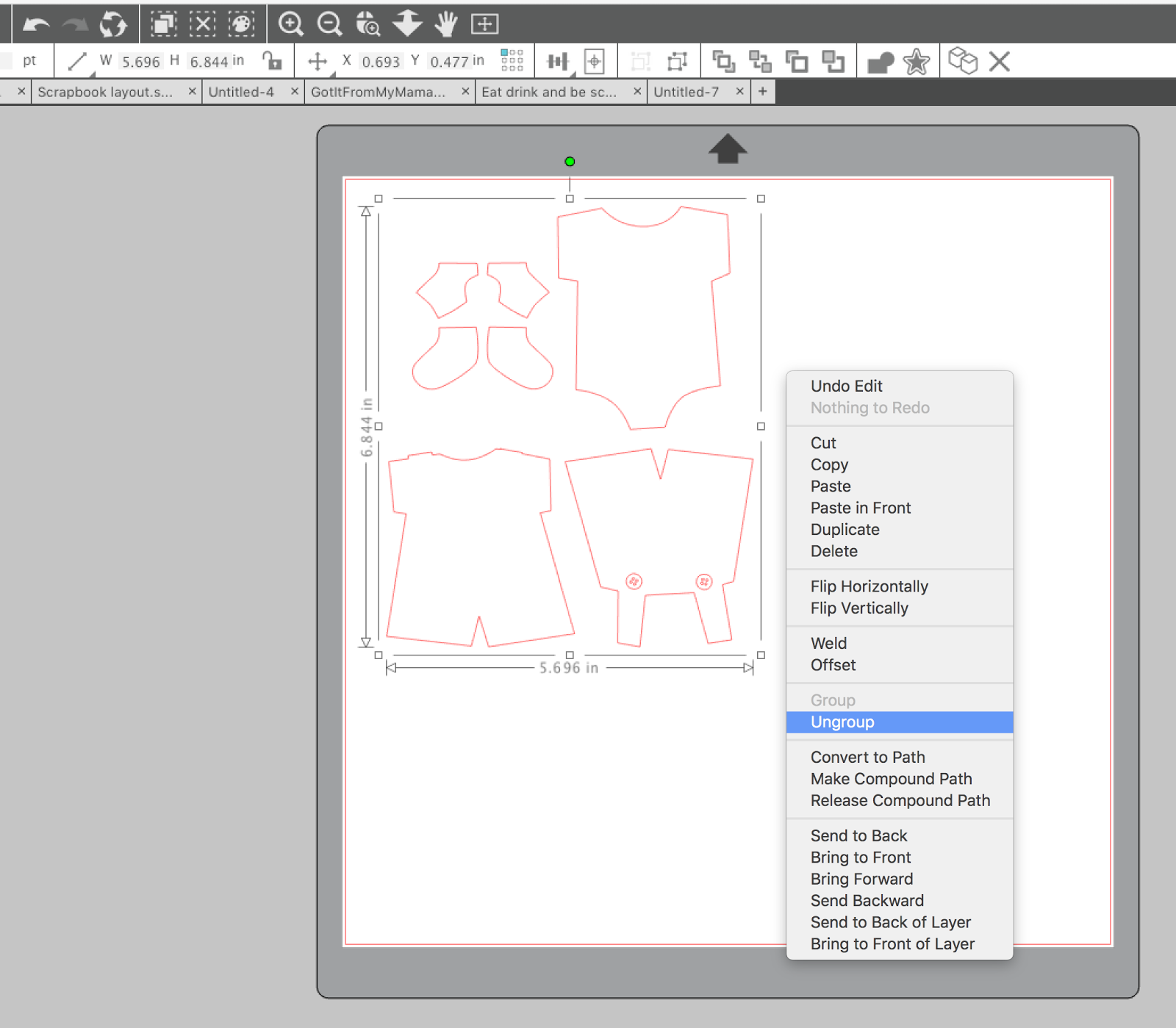Viewport: 1176px width, 1028px height.
Task: Choose Convert to Path
Action: click(x=900, y=758)
